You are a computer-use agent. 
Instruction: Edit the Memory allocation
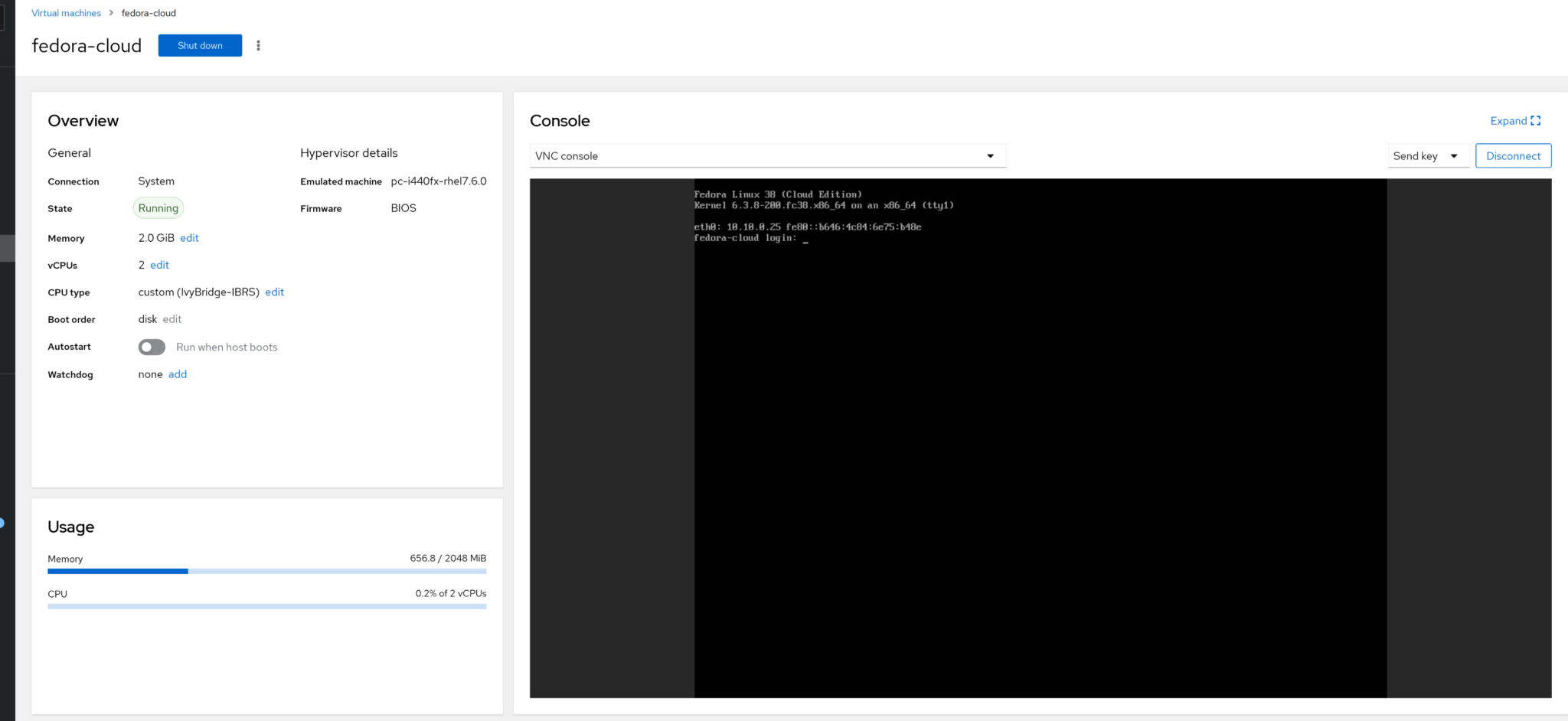pyautogui.click(x=188, y=238)
